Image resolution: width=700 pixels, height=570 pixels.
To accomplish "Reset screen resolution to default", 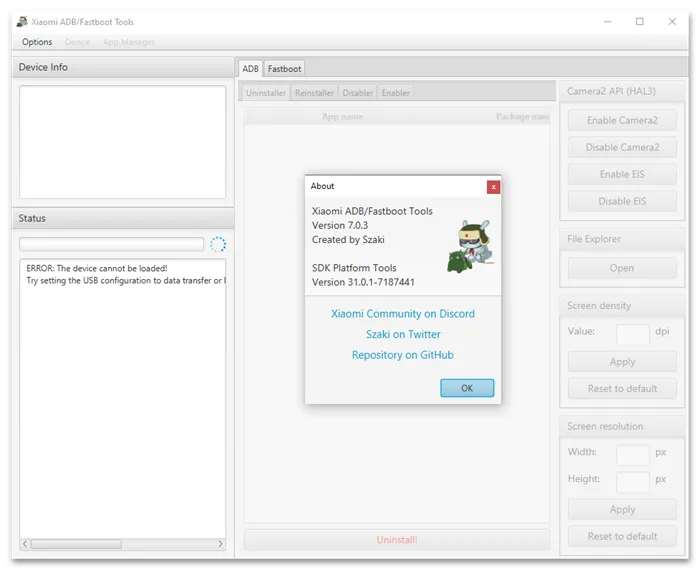I will [622, 536].
